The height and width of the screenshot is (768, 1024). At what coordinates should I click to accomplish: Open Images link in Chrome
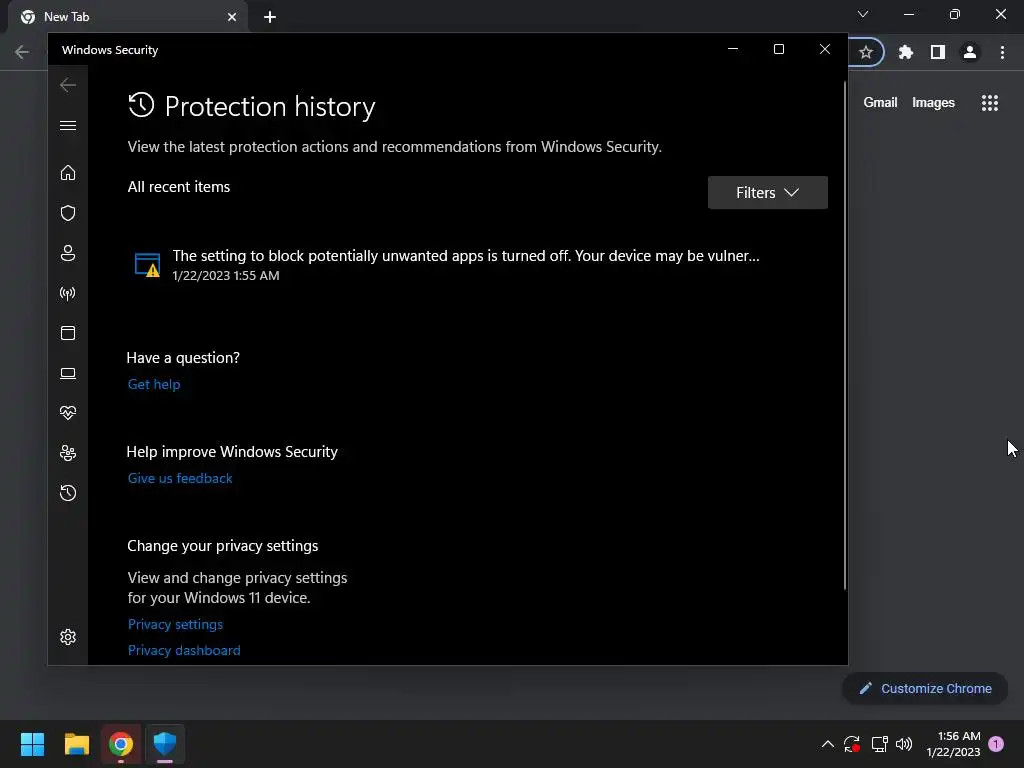(x=933, y=103)
